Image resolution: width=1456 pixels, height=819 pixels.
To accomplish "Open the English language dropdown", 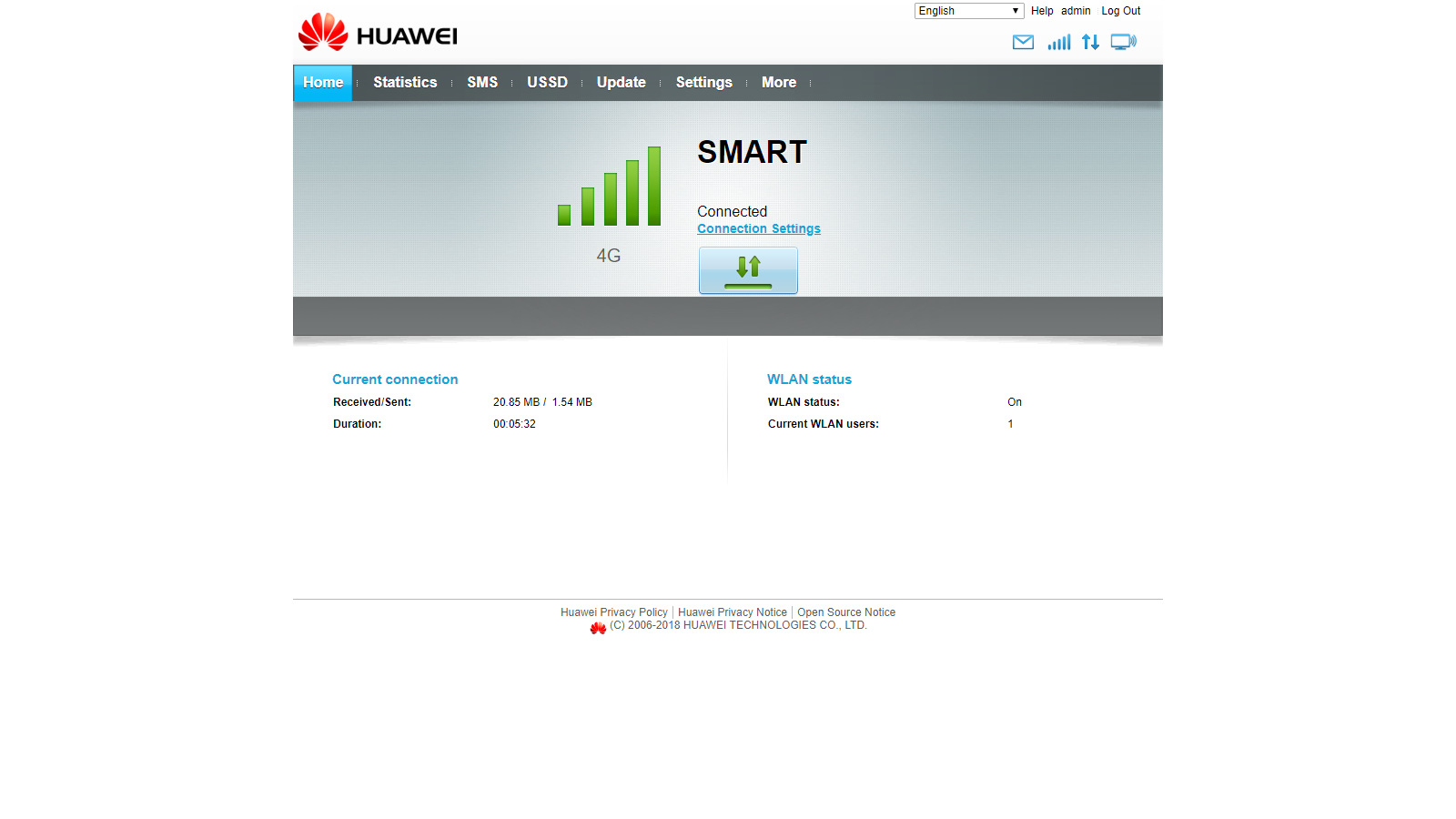I will pos(969,11).
